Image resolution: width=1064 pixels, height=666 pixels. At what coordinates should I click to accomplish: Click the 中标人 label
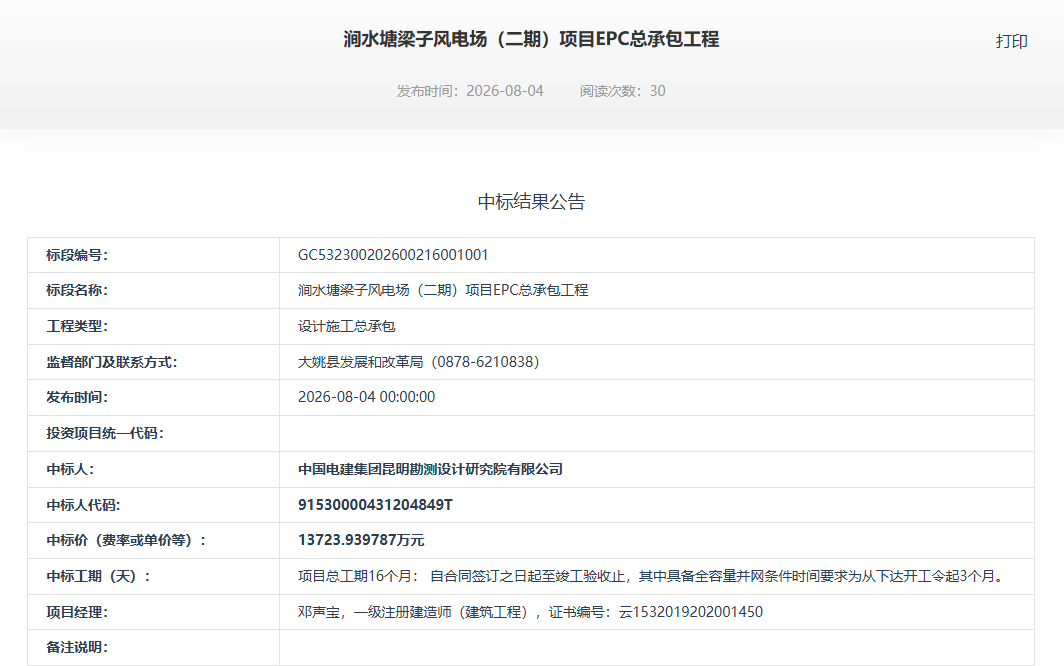pyautogui.click(x=70, y=469)
